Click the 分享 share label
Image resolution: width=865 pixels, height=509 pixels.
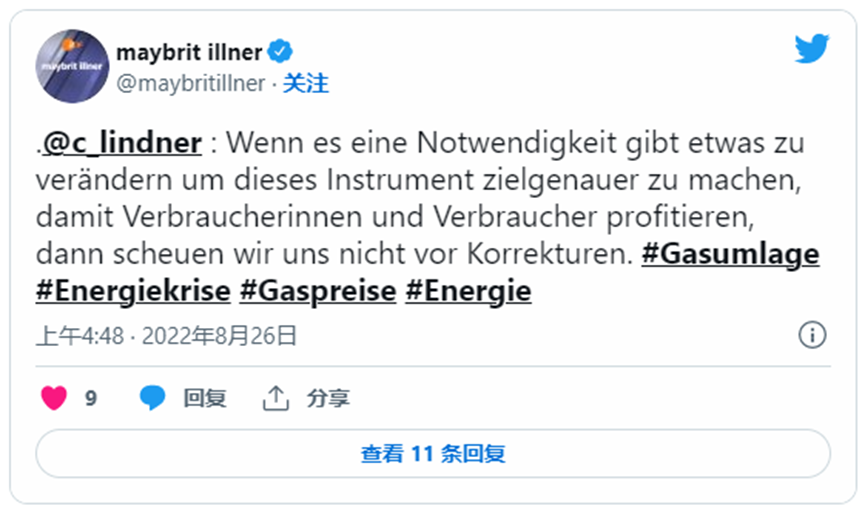pos(328,398)
